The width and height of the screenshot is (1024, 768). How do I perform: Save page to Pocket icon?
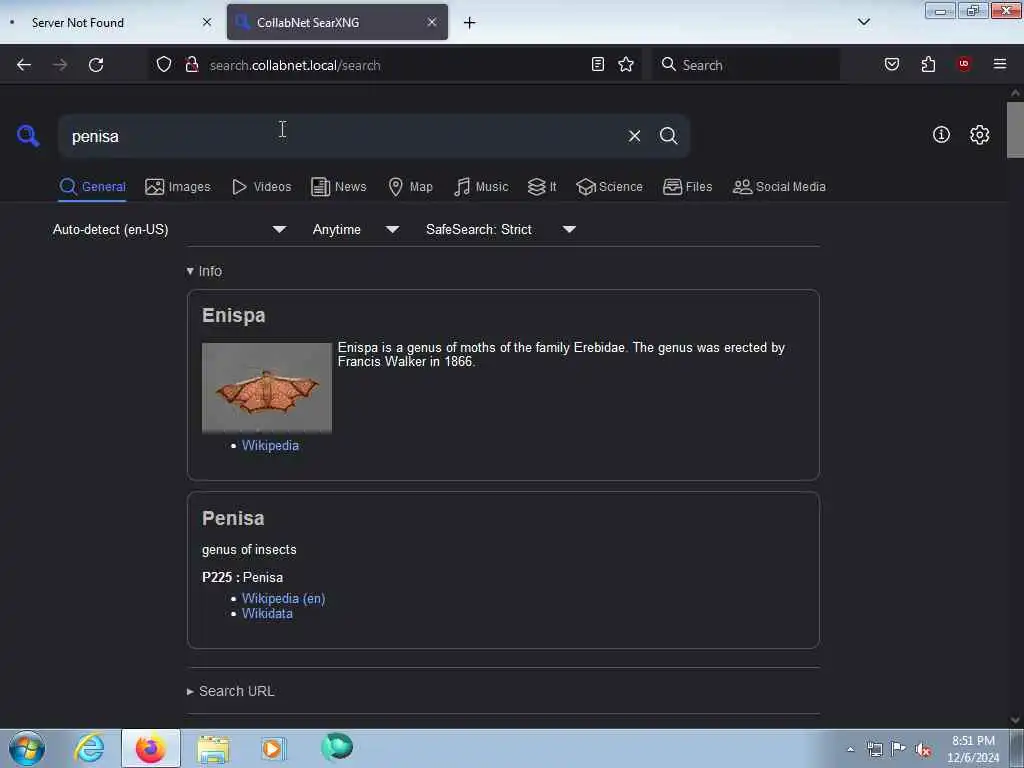[x=891, y=65]
